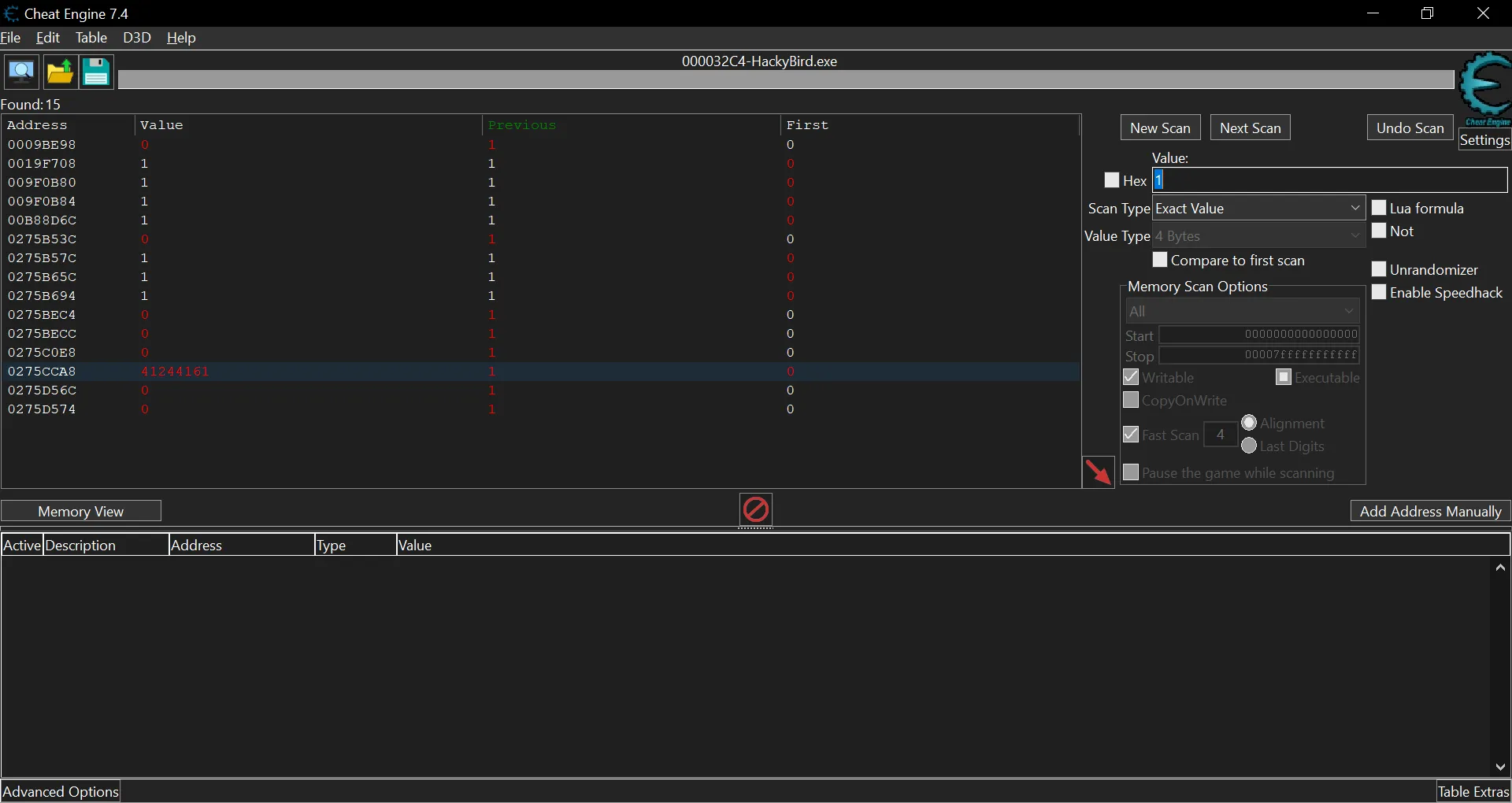Click the scan Value input field
Viewport: 1512px width, 803px height.
point(1329,180)
